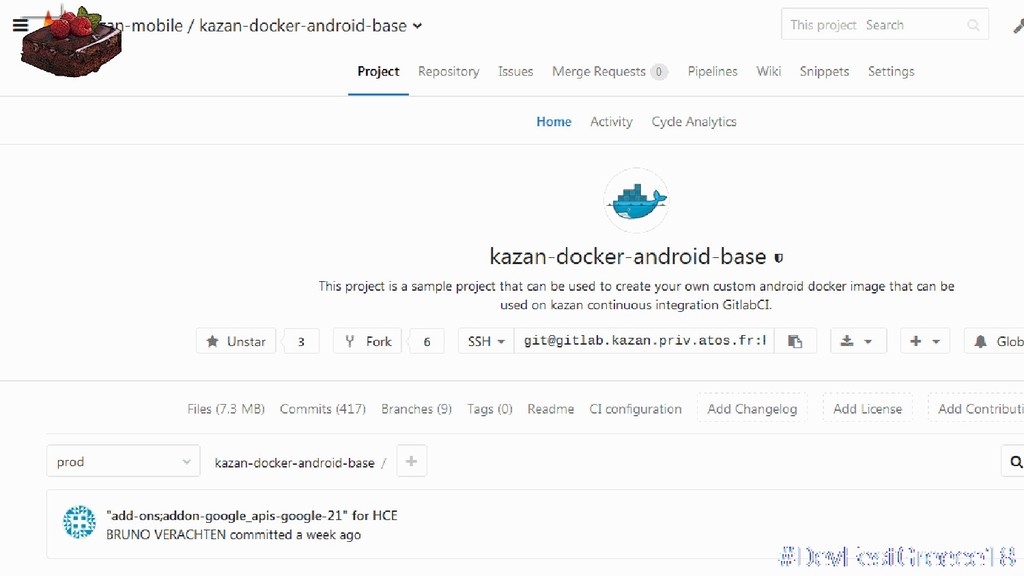Open kazan-docker-android-base path link
1024x576 pixels.
point(295,462)
